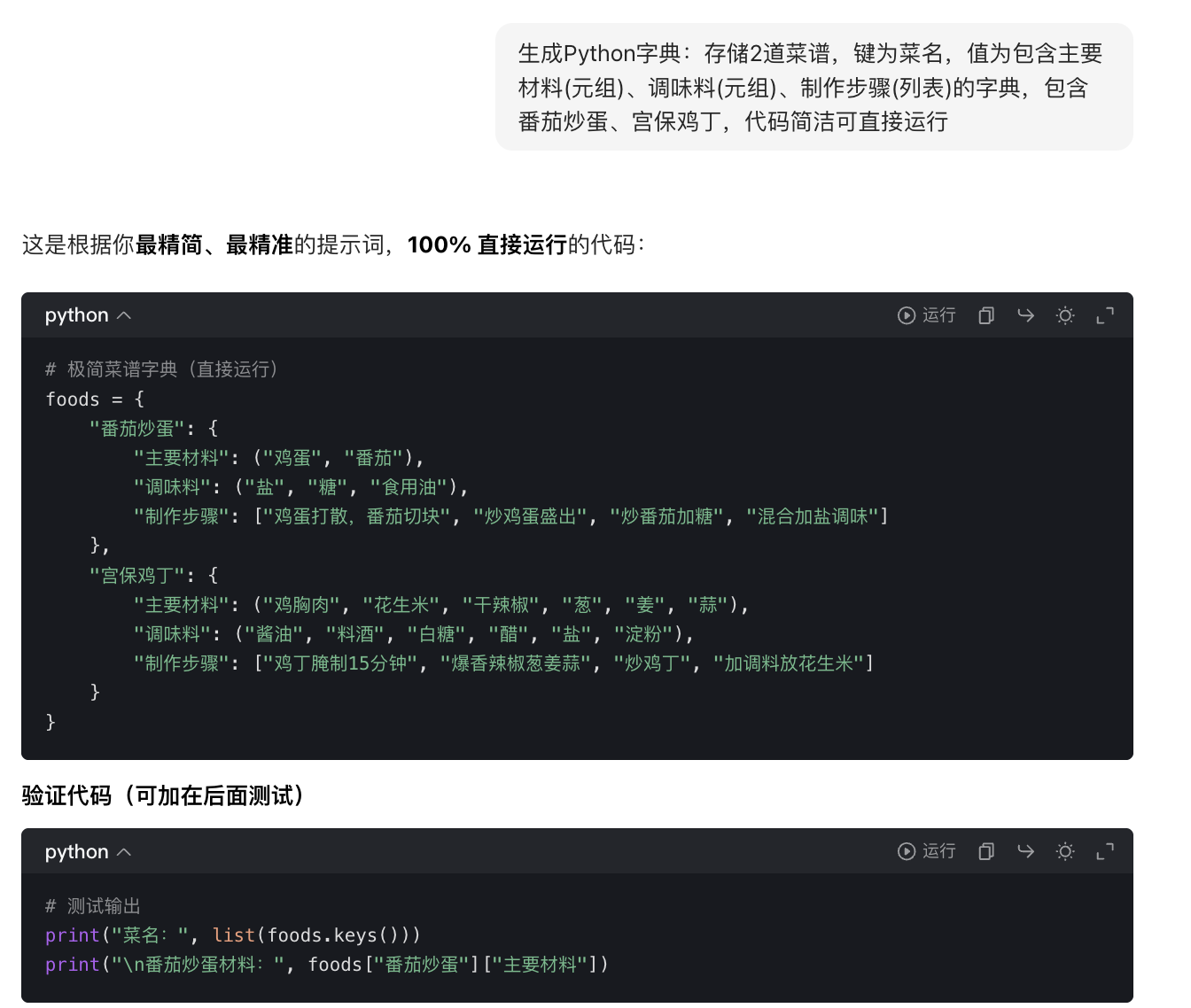Expand first code block to fullscreen
Screen dimensions: 1191x1008
pos(1105,315)
